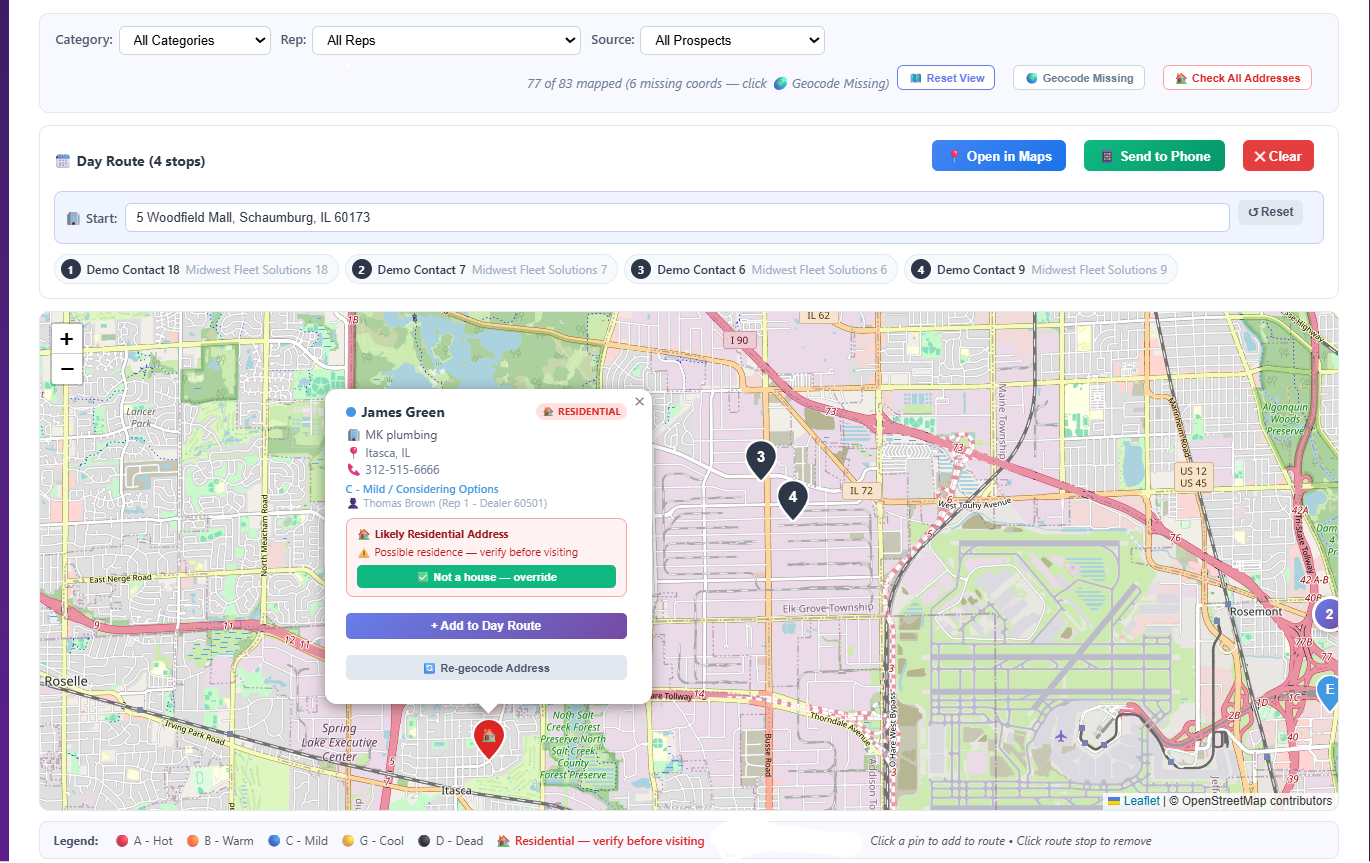Open the All Reps dropdown
The height and width of the screenshot is (863, 1370).
pos(446,40)
